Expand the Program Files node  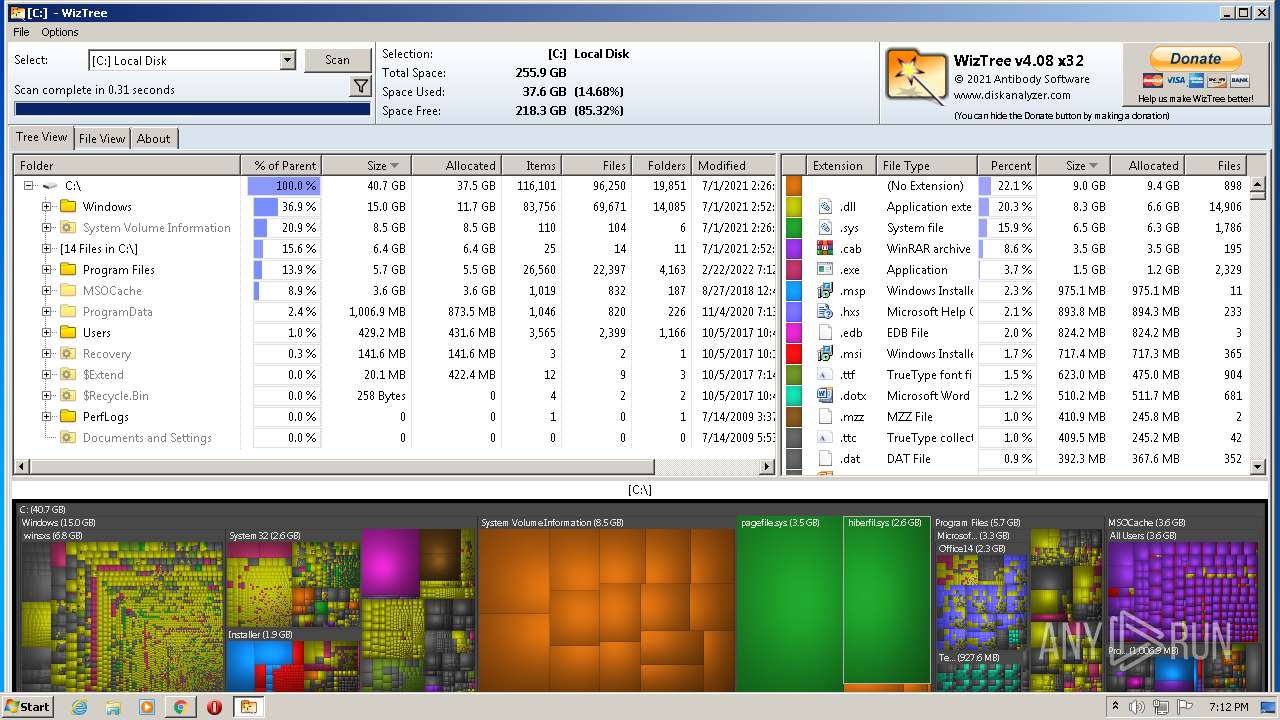point(47,270)
